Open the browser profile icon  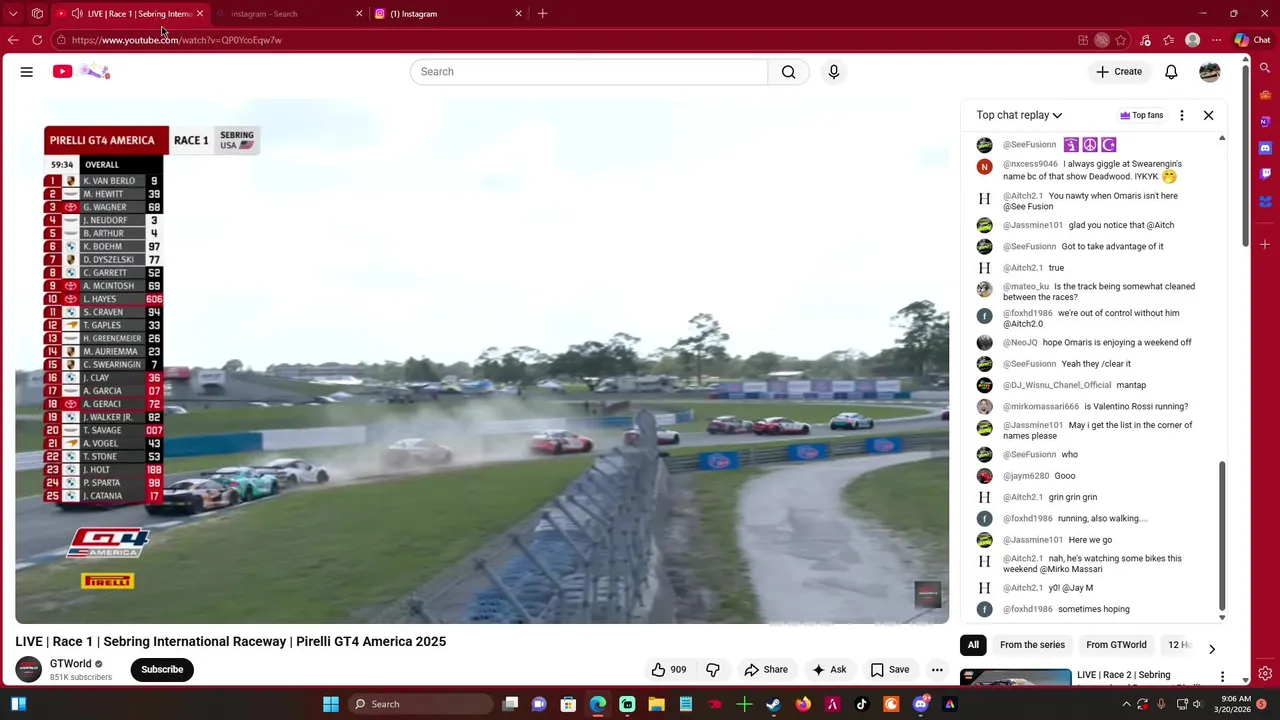(x=1192, y=40)
